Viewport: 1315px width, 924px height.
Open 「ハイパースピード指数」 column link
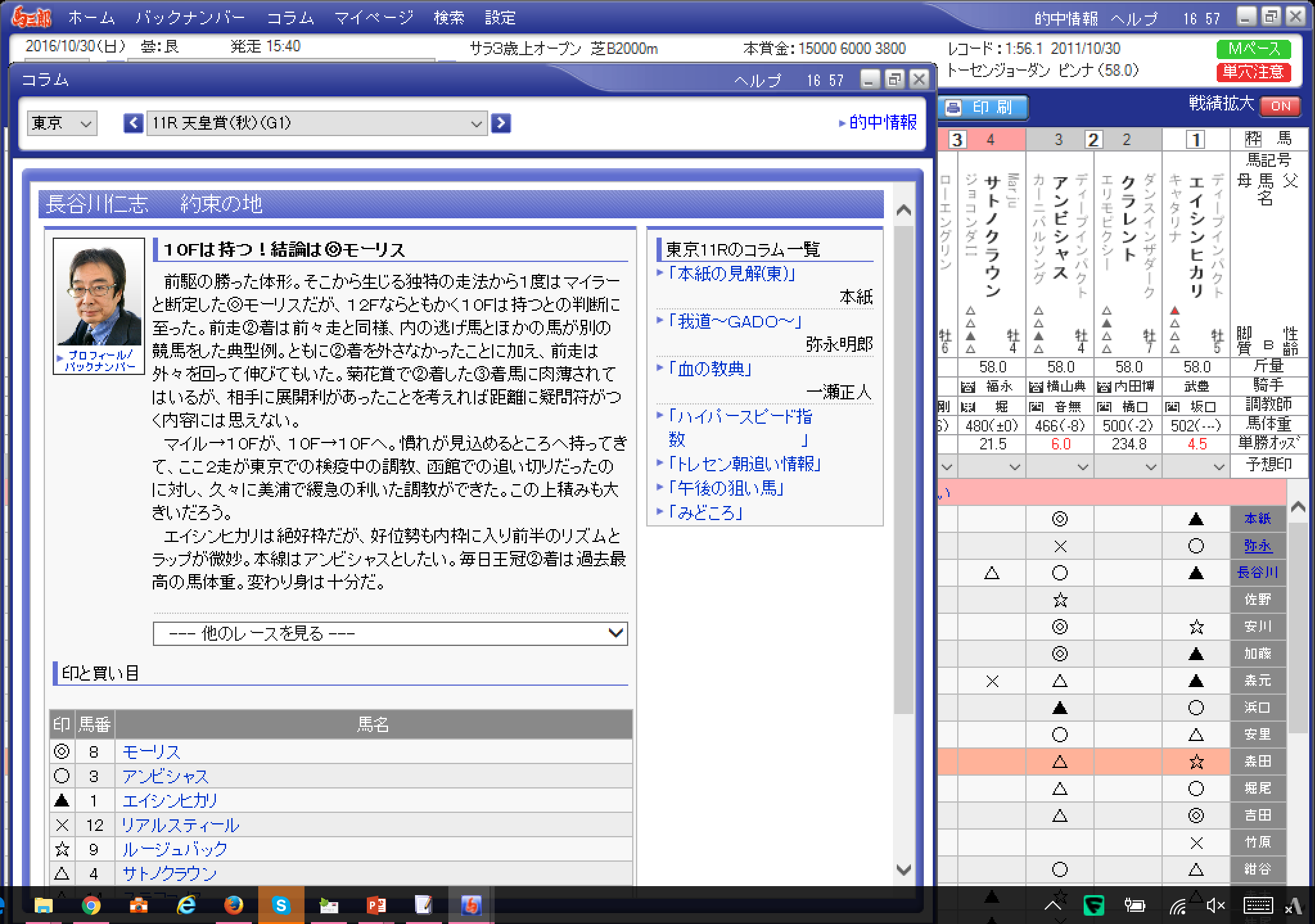(739, 428)
